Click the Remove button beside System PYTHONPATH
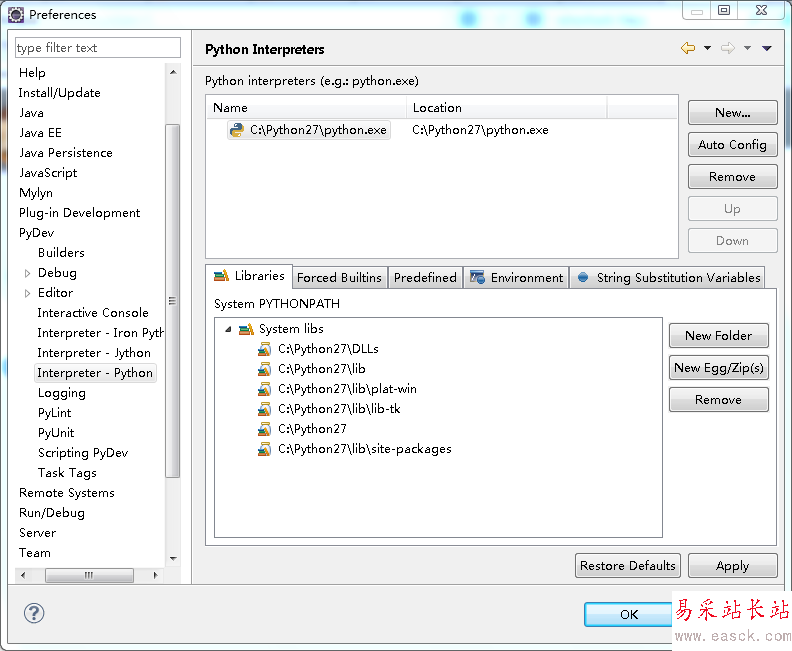The width and height of the screenshot is (792, 651). [x=719, y=400]
